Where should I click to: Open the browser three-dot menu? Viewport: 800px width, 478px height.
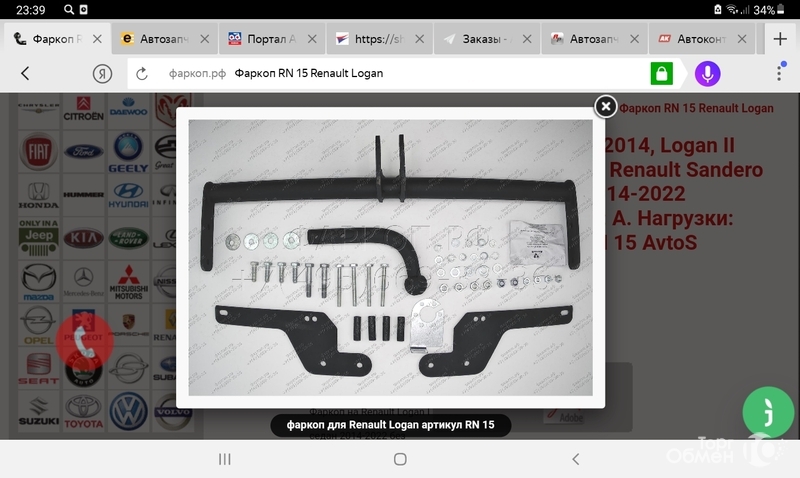779,72
